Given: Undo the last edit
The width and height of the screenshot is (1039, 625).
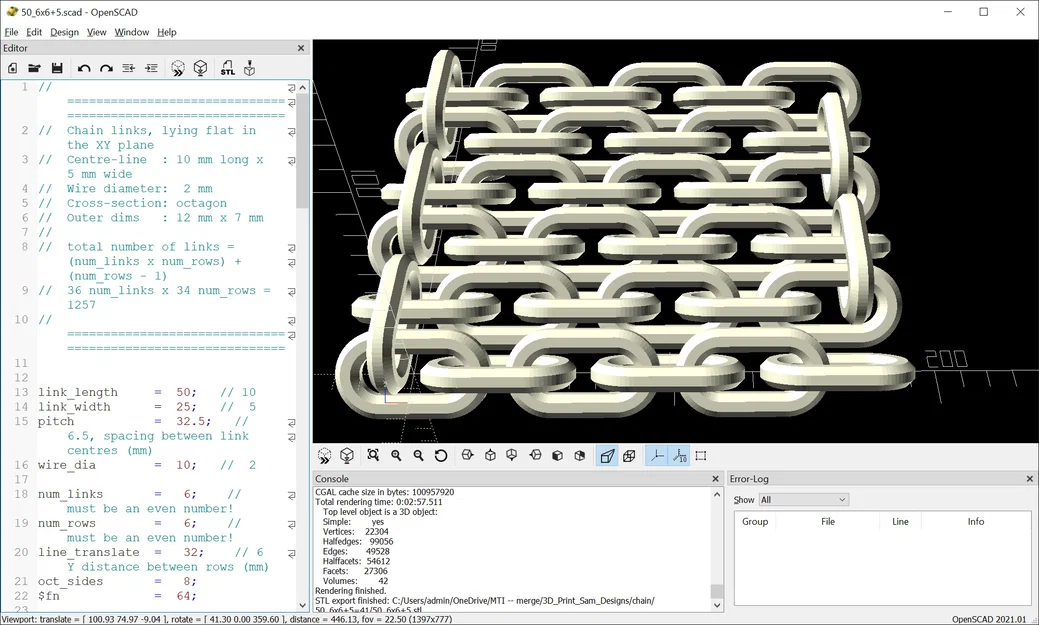Looking at the screenshot, I should pyautogui.click(x=84, y=68).
